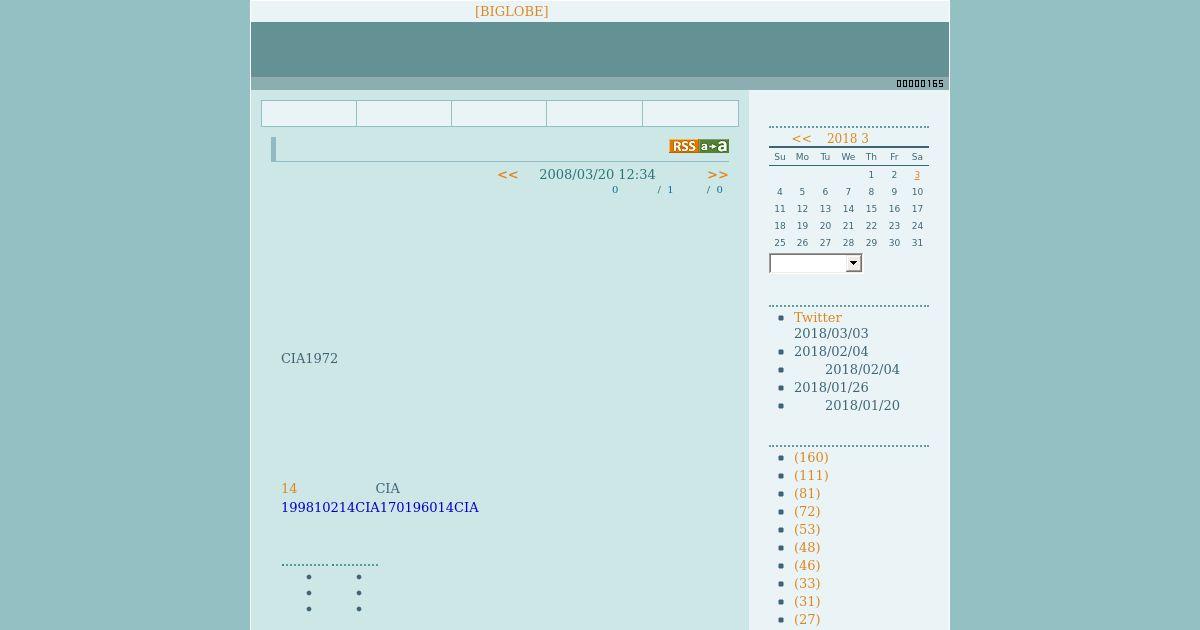Image resolution: width=1200 pixels, height=630 pixels.
Task: Open the category with (111) posts
Action: coord(811,476)
